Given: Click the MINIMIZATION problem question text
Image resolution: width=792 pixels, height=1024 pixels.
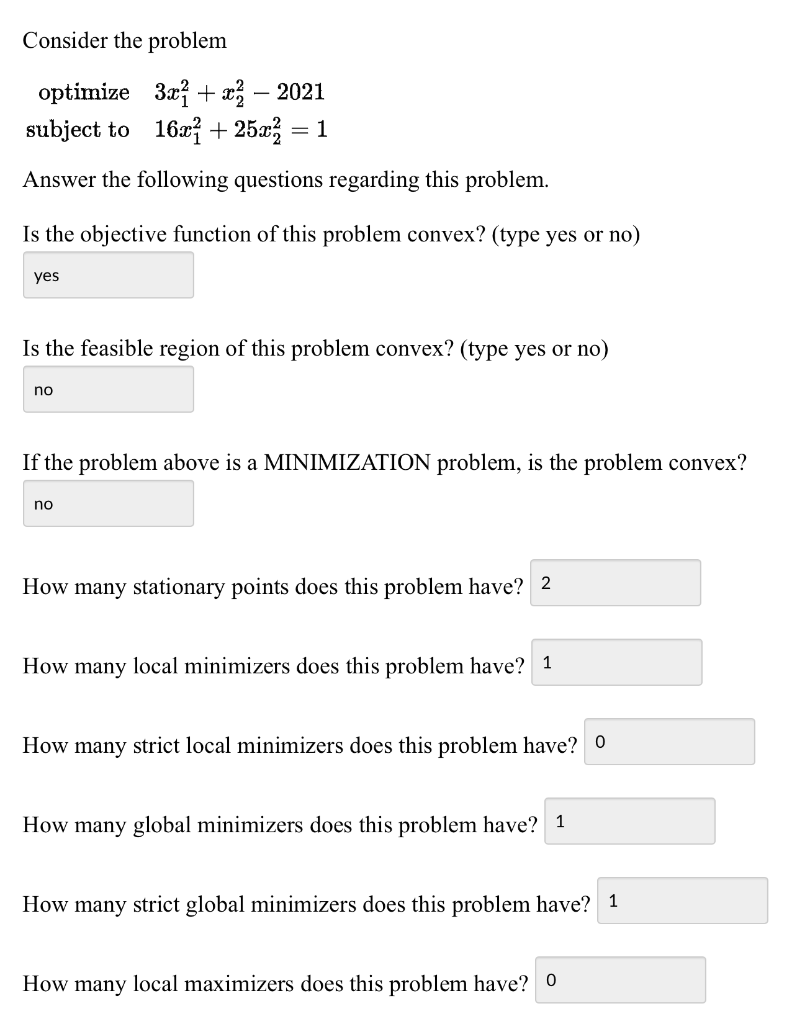Looking at the screenshot, I should click(x=385, y=462).
